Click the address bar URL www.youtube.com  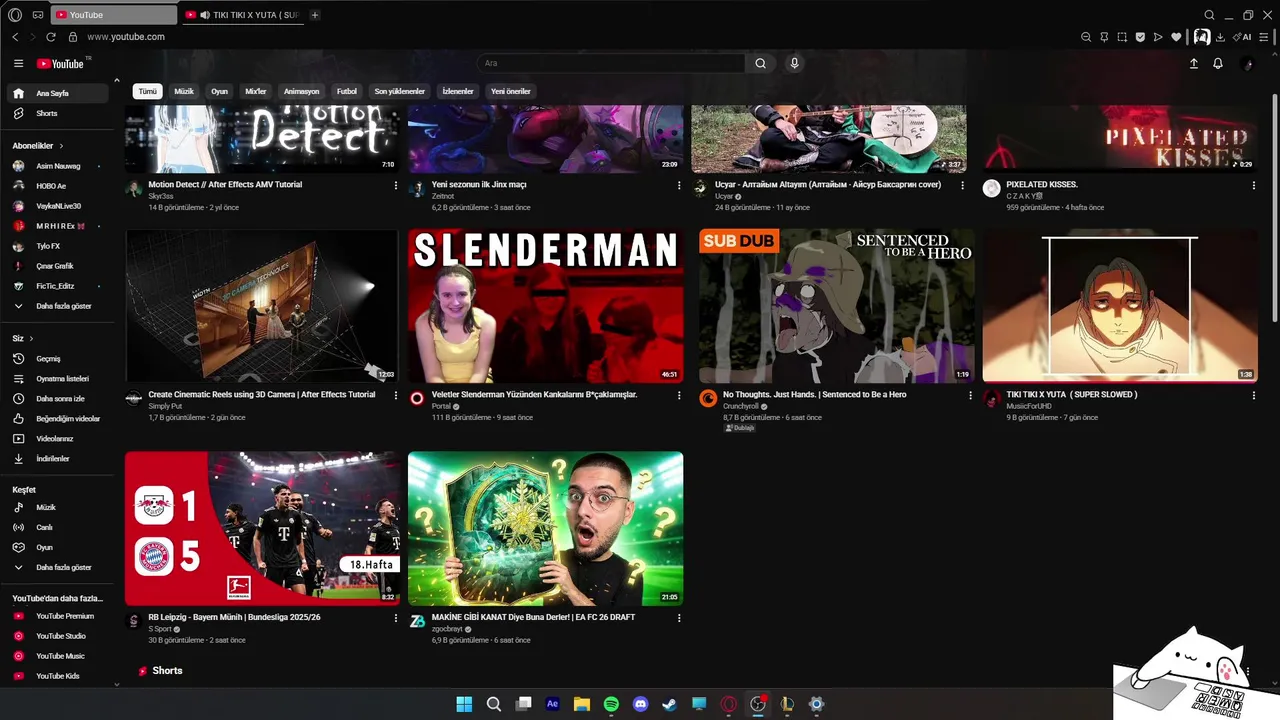click(x=126, y=37)
